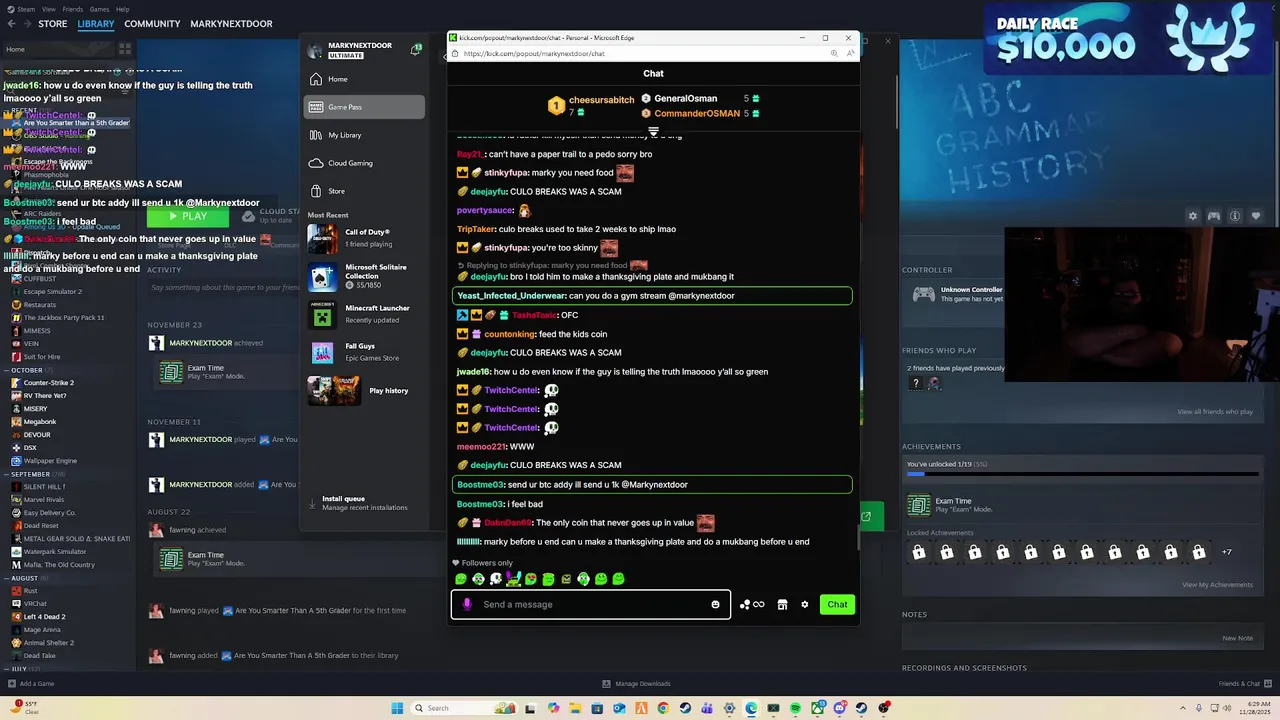Click Add a Game in Steam

[x=31, y=684]
